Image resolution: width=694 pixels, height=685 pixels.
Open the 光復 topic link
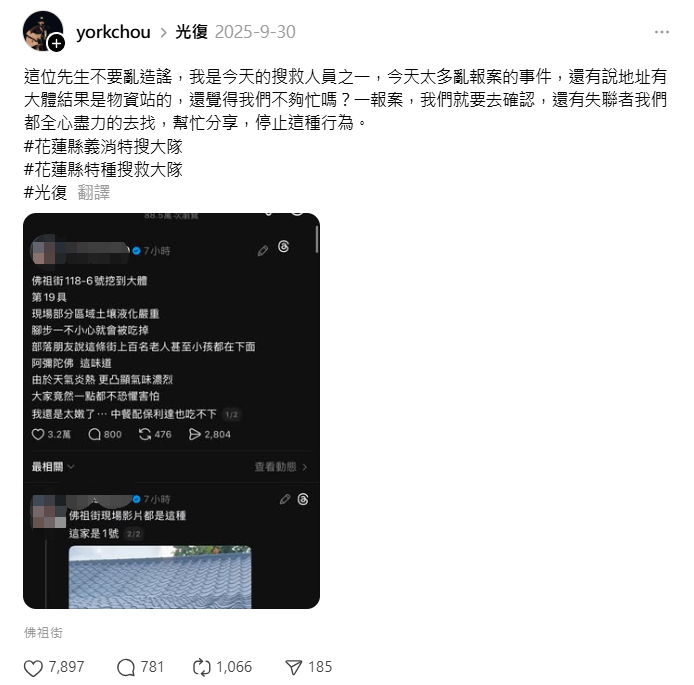click(191, 32)
